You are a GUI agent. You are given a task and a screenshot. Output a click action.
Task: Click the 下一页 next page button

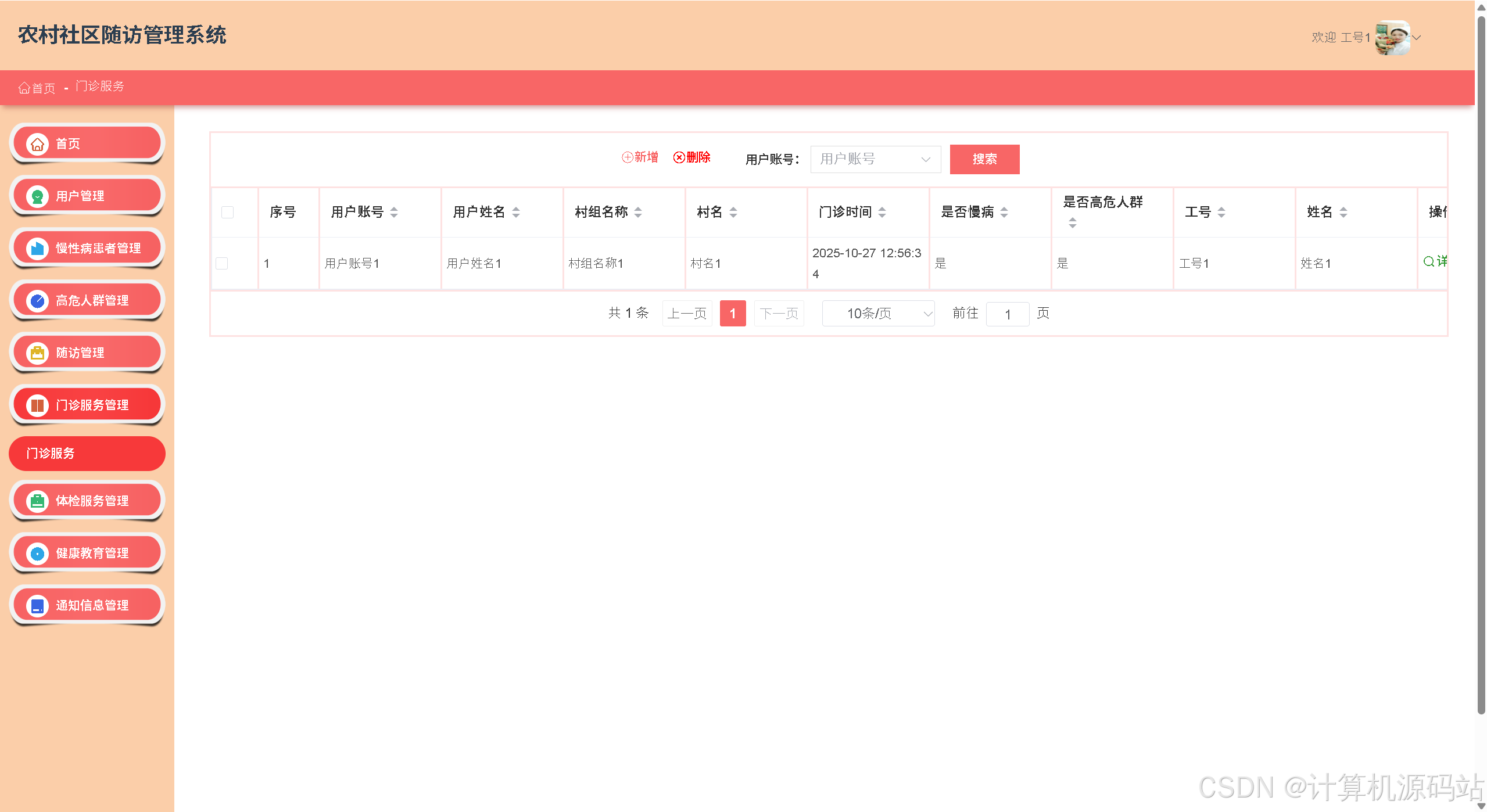(x=779, y=314)
